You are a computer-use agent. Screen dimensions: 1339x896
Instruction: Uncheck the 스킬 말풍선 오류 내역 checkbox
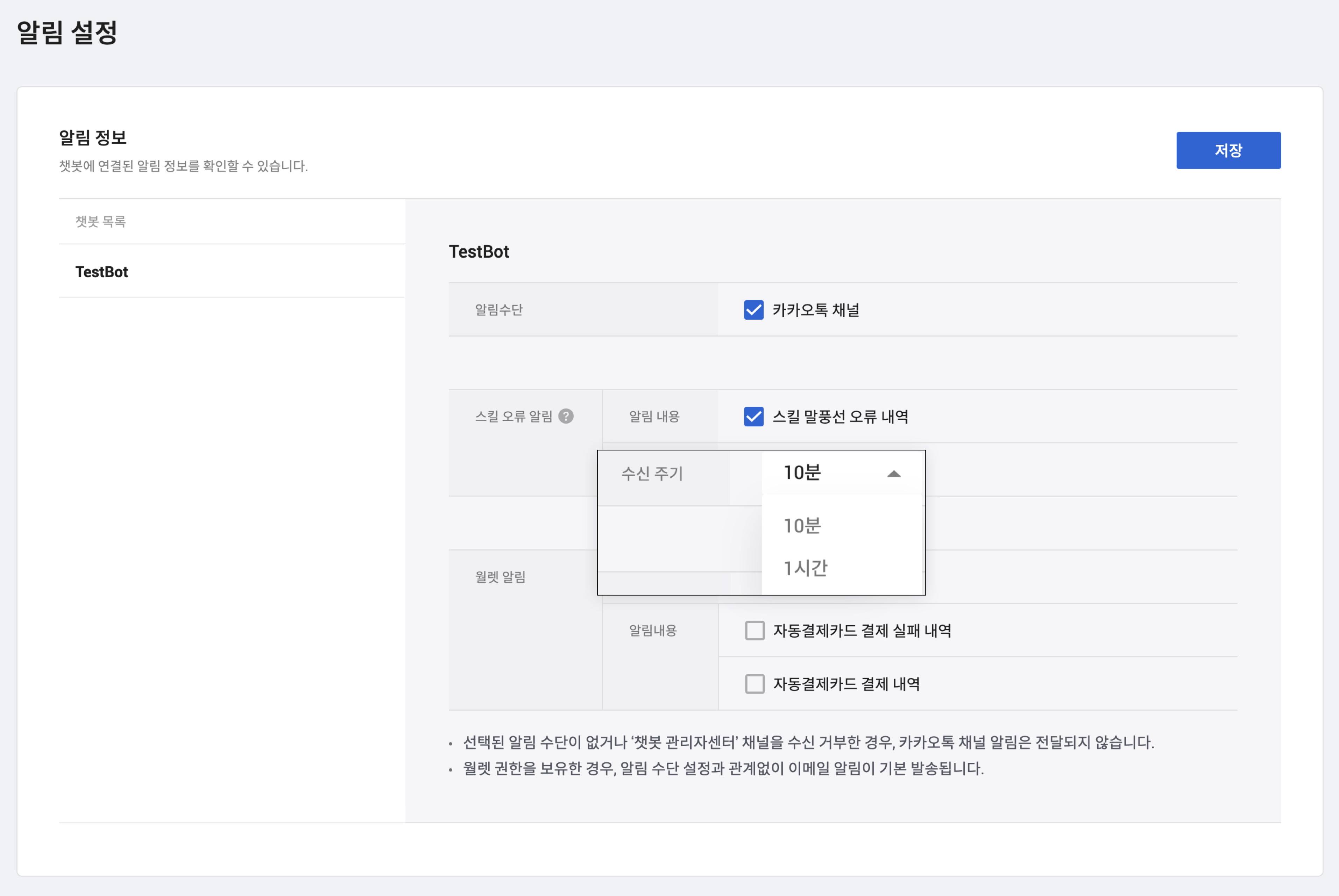tap(753, 417)
